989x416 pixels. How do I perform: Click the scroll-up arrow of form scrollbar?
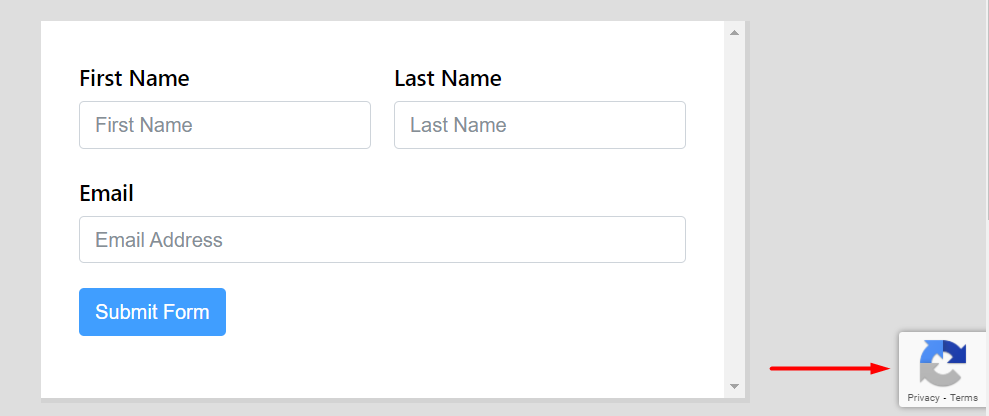(734, 33)
